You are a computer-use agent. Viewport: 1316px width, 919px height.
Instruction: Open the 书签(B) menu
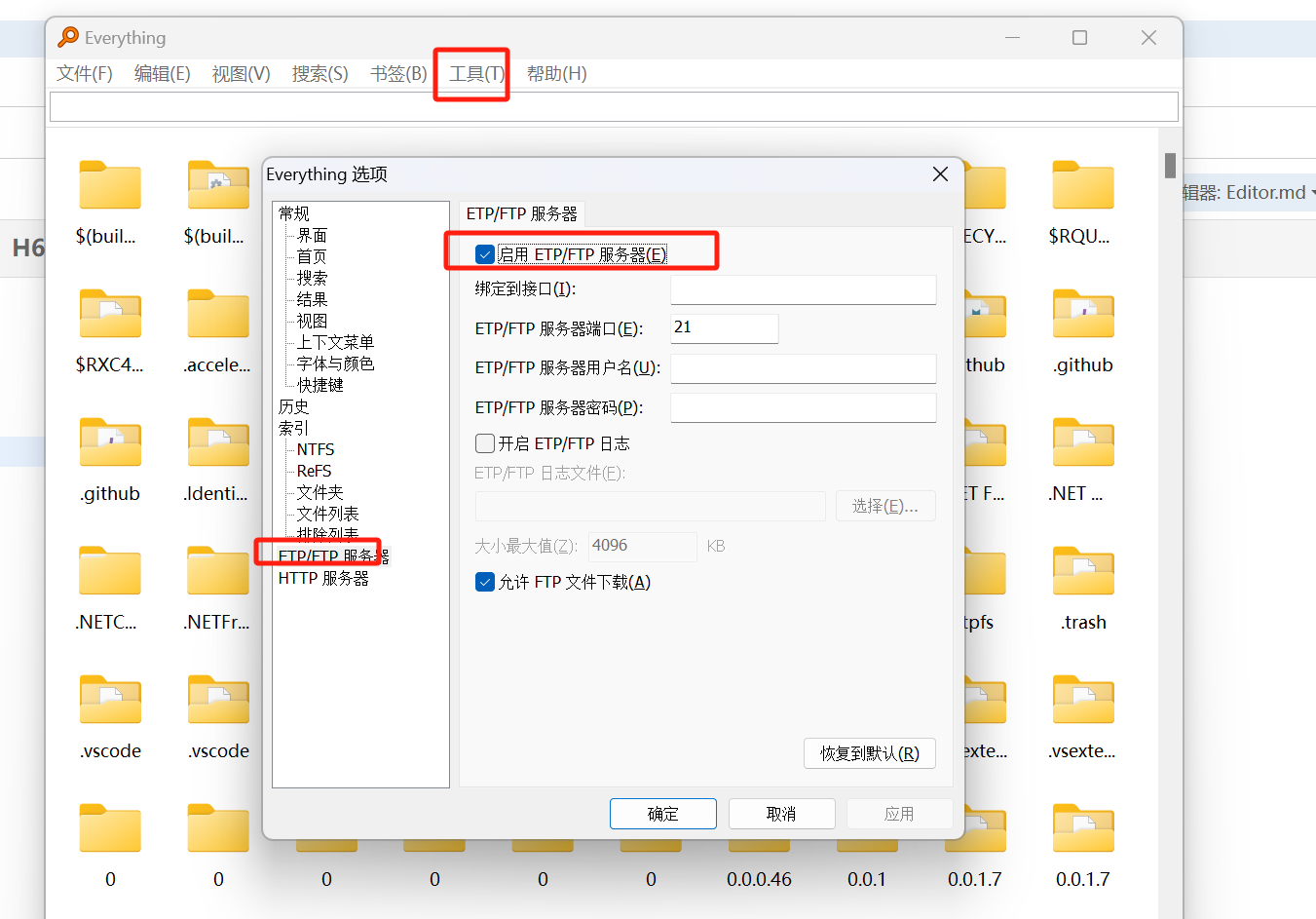[x=398, y=73]
